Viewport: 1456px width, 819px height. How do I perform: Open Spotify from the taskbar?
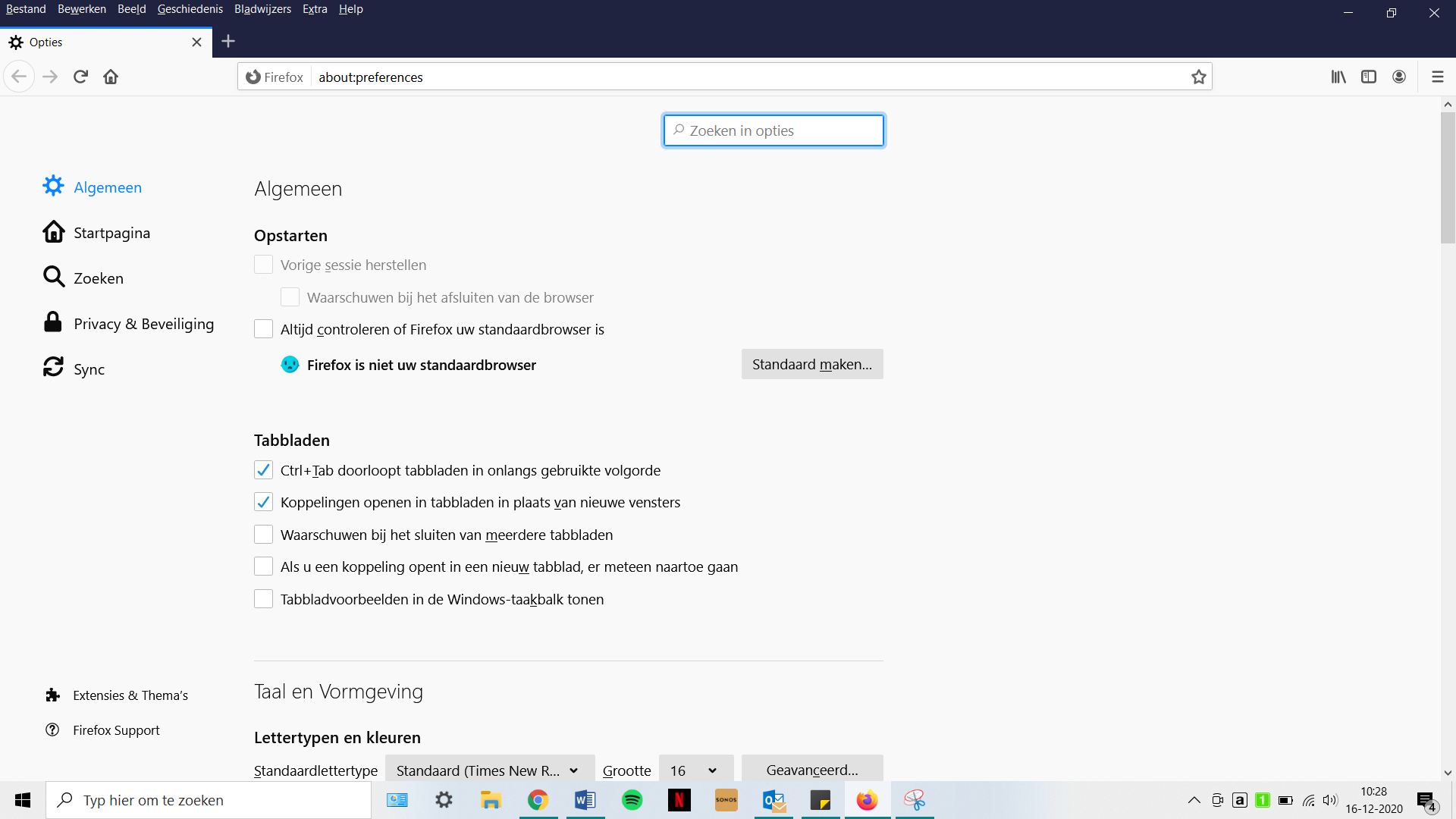click(632, 800)
